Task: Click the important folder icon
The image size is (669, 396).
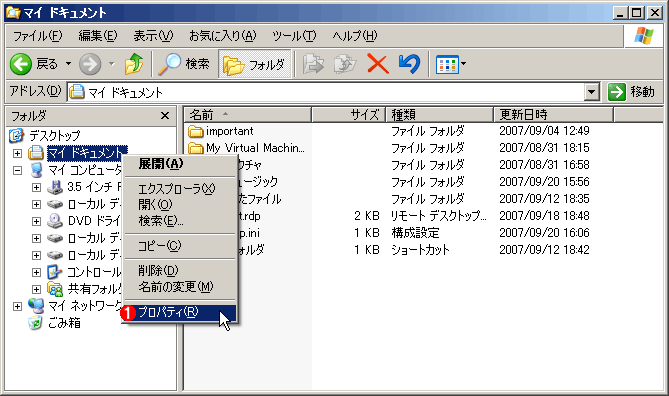Action: 196,131
